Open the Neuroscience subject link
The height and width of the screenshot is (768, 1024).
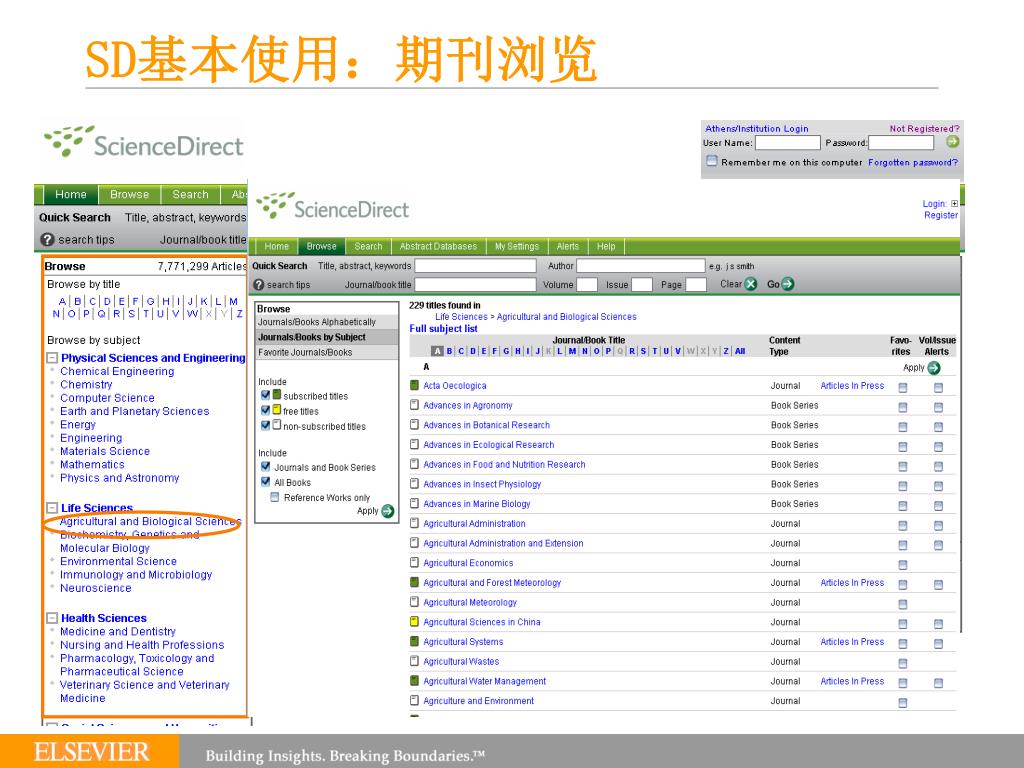pyautogui.click(x=95, y=588)
